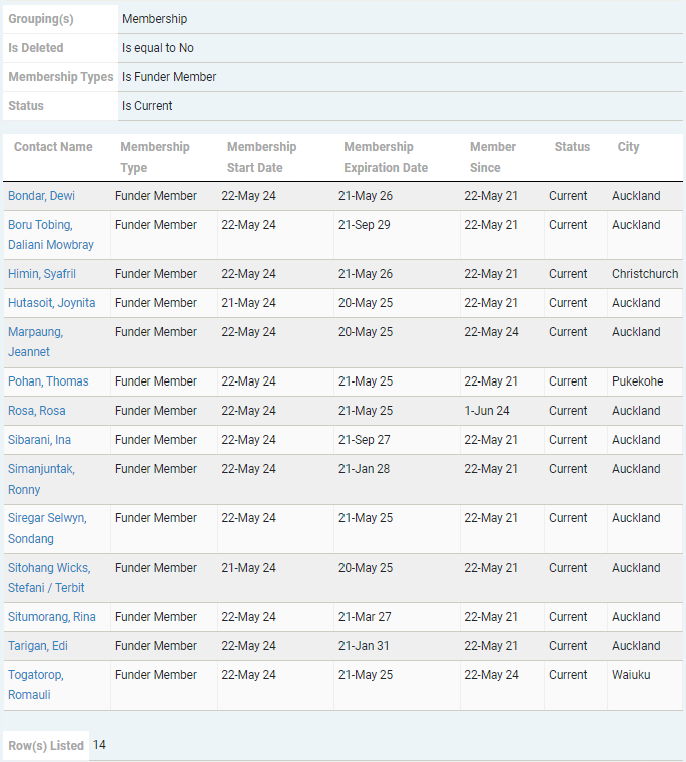The height and width of the screenshot is (762, 686).
Task: Click the Status column header
Action: (572, 147)
